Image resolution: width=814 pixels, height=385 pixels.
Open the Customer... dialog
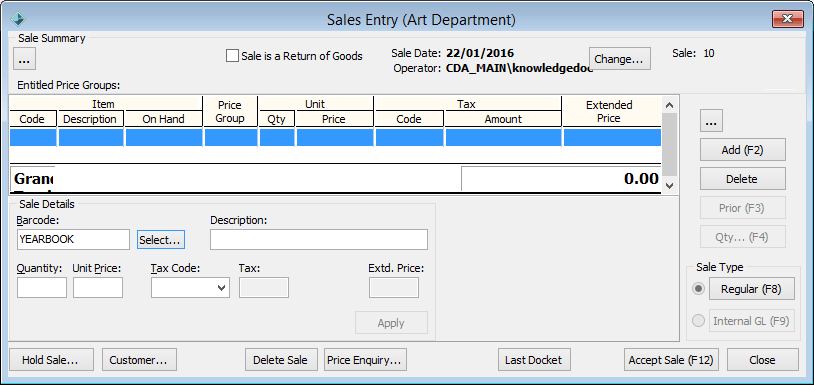click(139, 360)
